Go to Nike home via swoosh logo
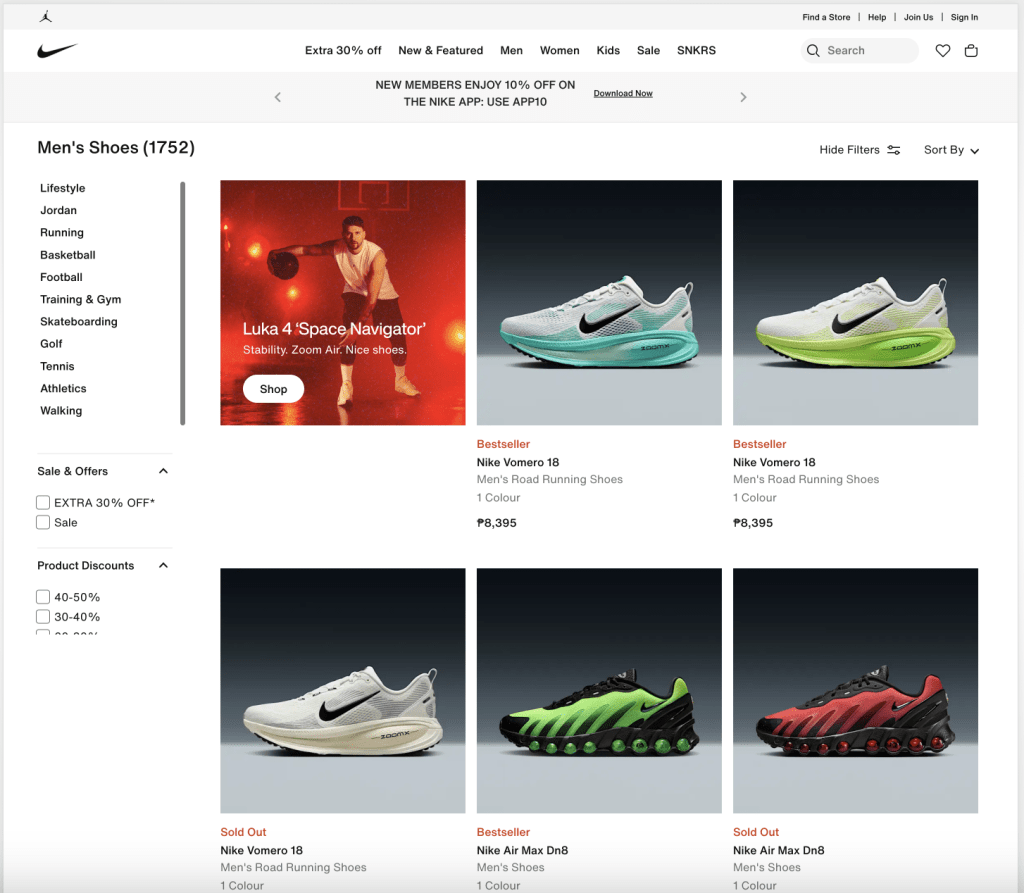Image resolution: width=1024 pixels, height=893 pixels. pos(57,50)
